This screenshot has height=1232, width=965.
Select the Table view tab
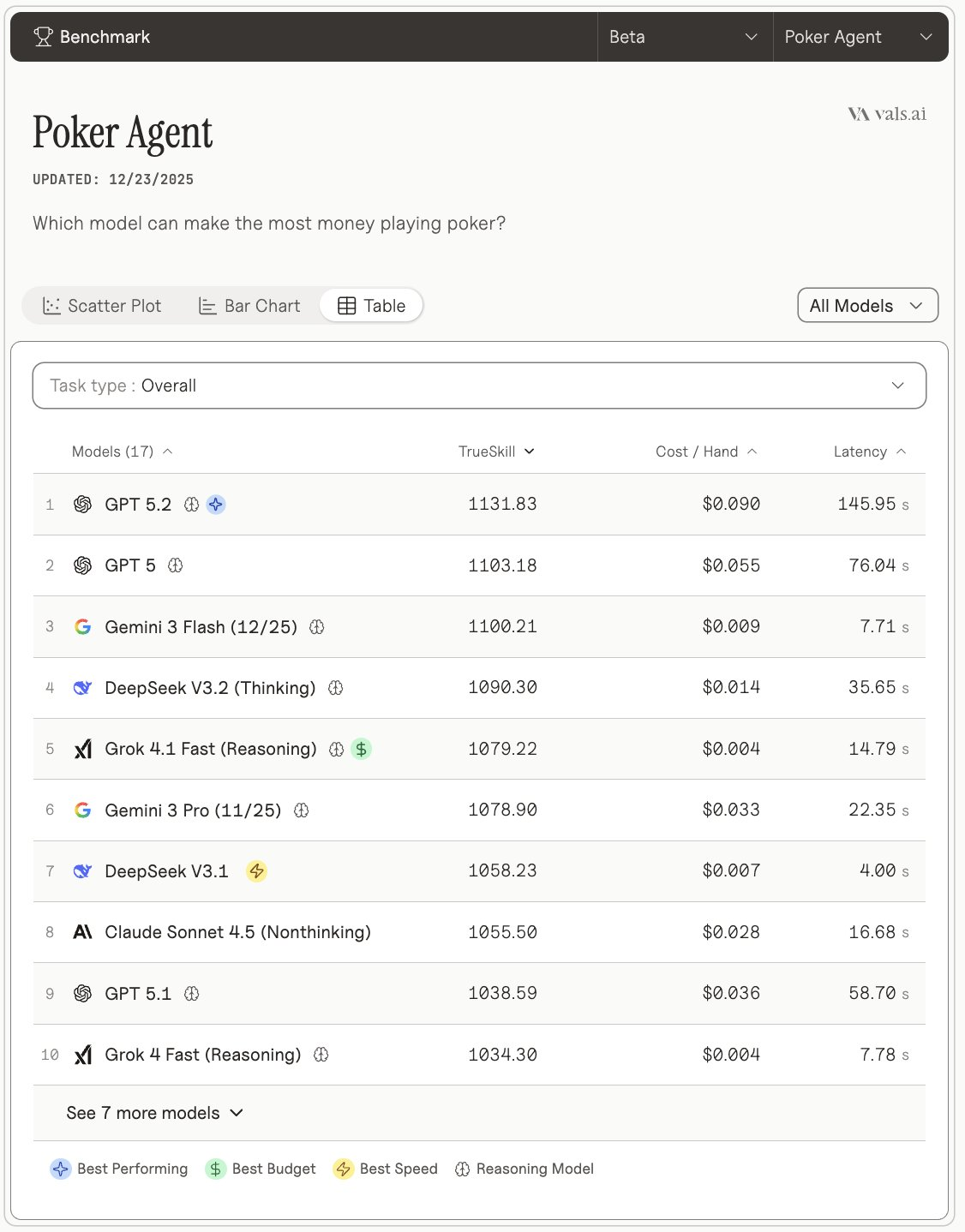tap(371, 306)
